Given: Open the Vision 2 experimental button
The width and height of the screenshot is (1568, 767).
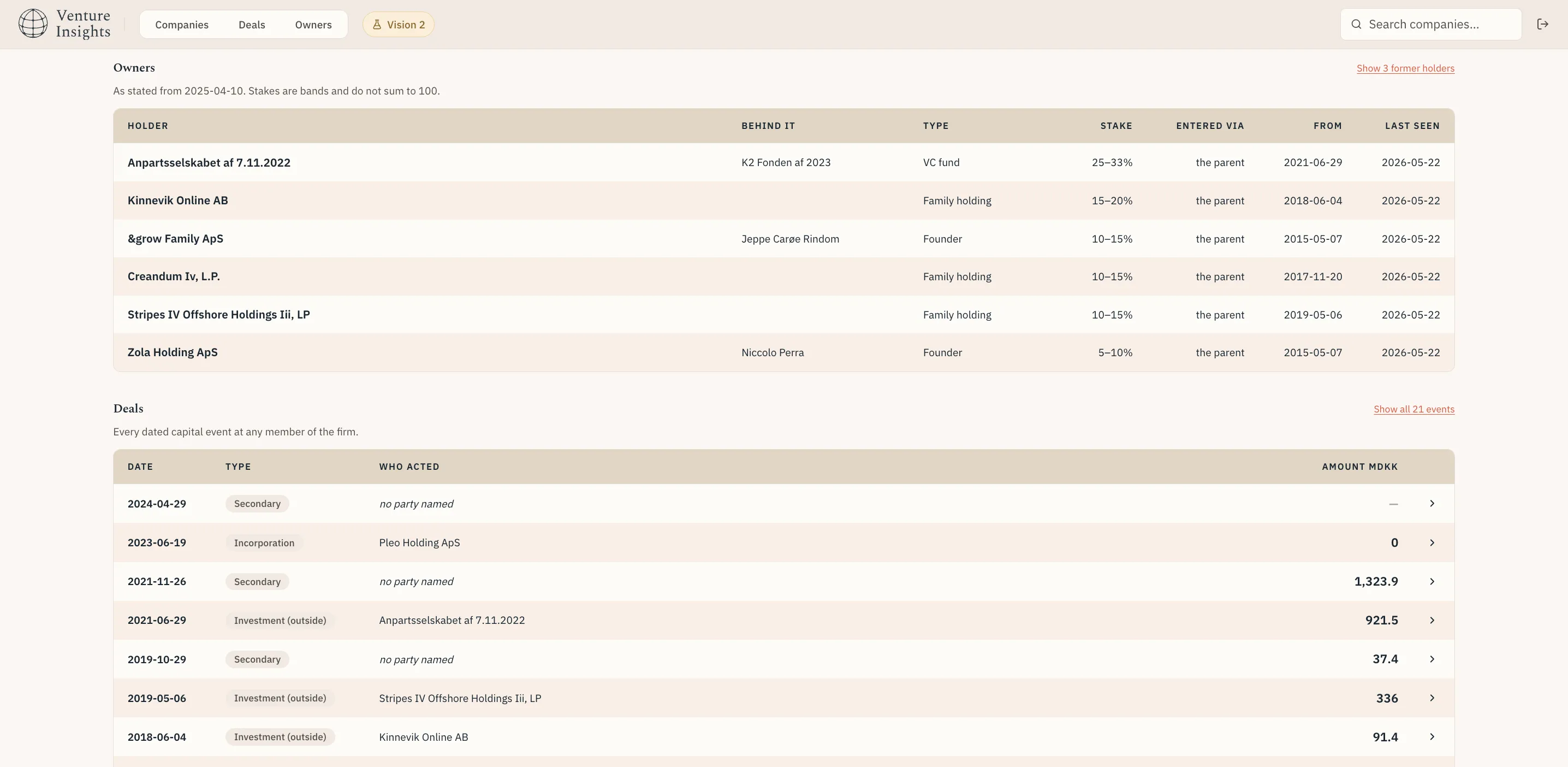Looking at the screenshot, I should click(x=398, y=25).
